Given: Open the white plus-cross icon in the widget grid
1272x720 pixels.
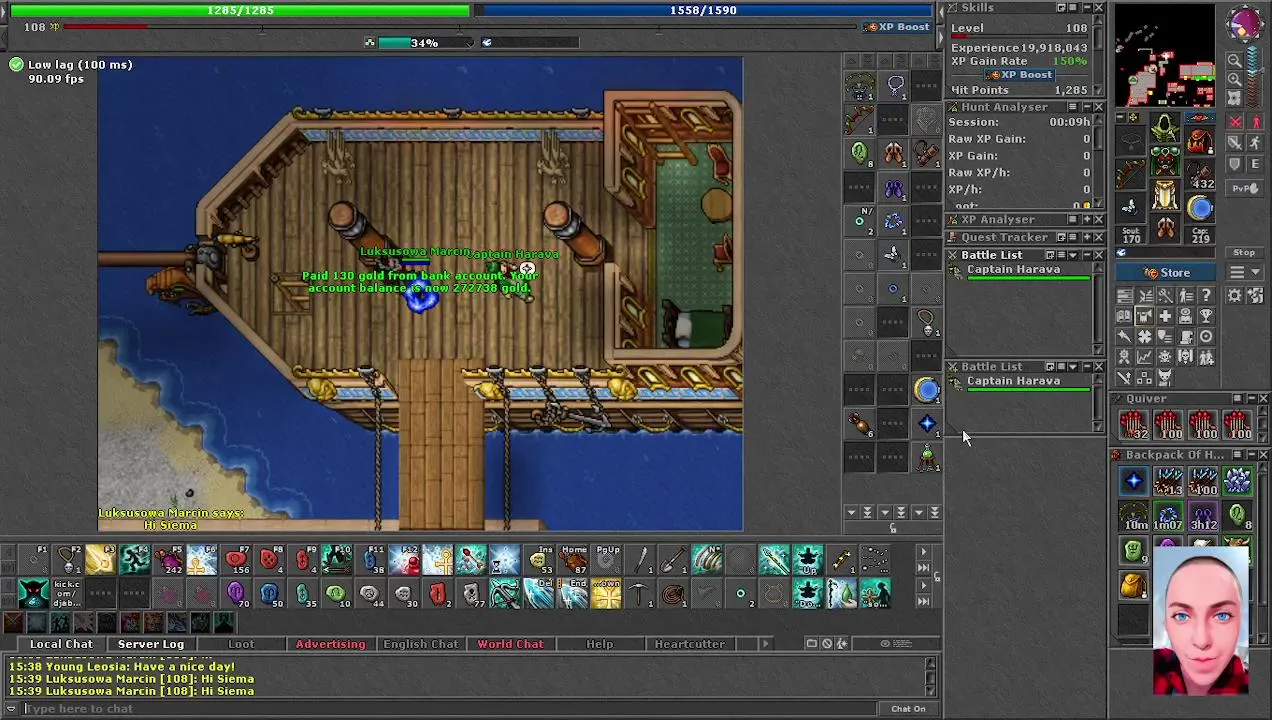Looking at the screenshot, I should pyautogui.click(x=1165, y=316).
